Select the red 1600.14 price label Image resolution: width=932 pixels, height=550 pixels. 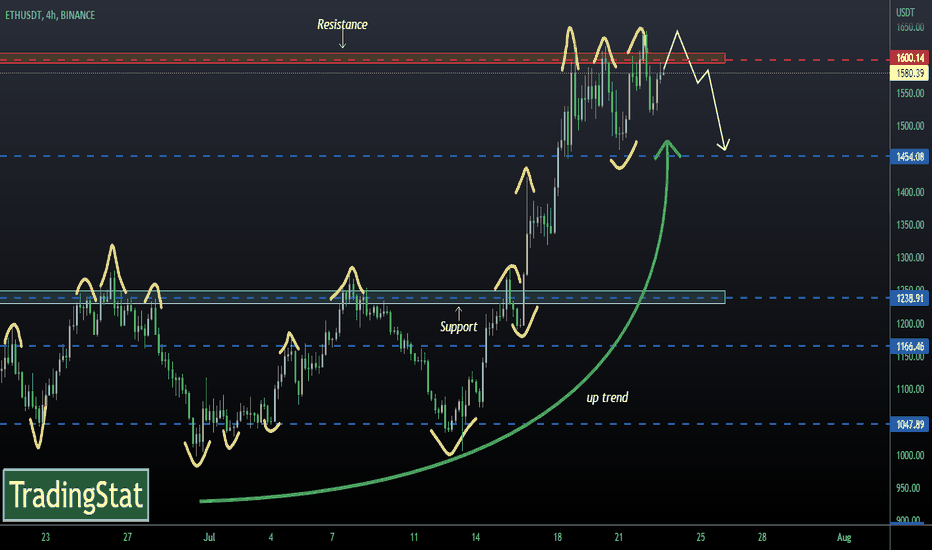point(909,58)
